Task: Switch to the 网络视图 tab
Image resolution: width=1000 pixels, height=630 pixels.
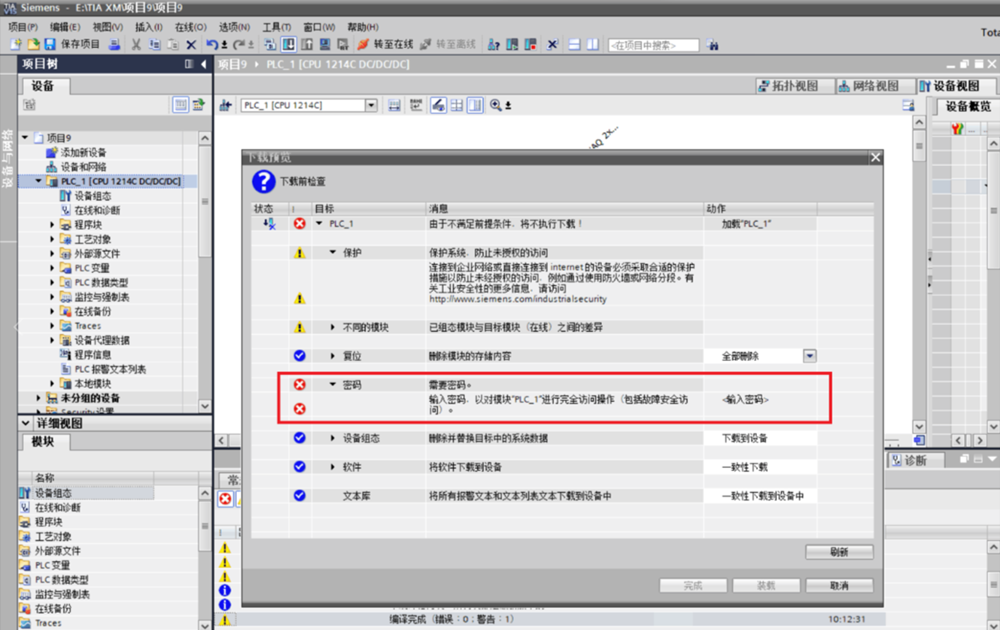Action: pyautogui.click(x=868, y=86)
